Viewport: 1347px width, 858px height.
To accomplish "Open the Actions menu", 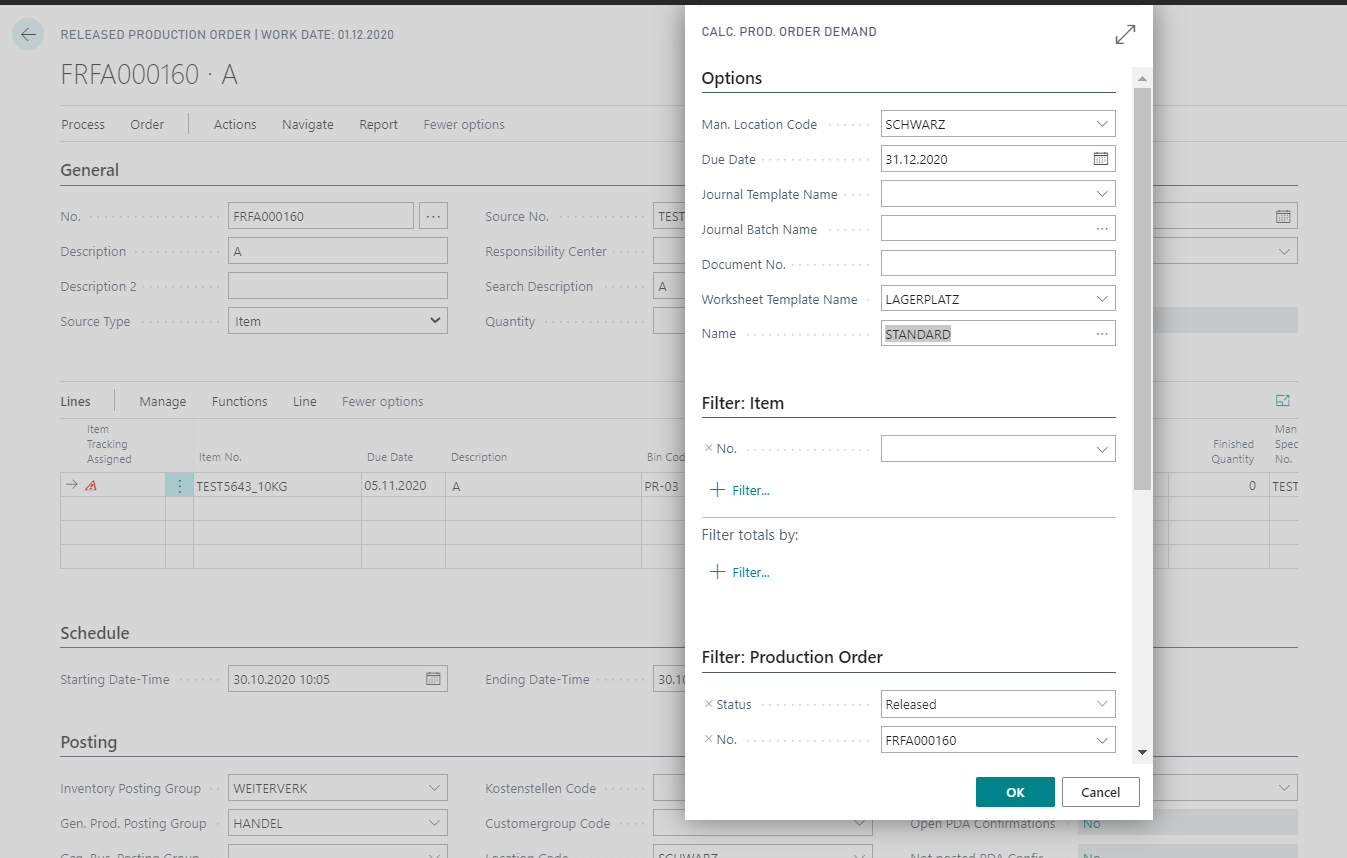I will (235, 124).
